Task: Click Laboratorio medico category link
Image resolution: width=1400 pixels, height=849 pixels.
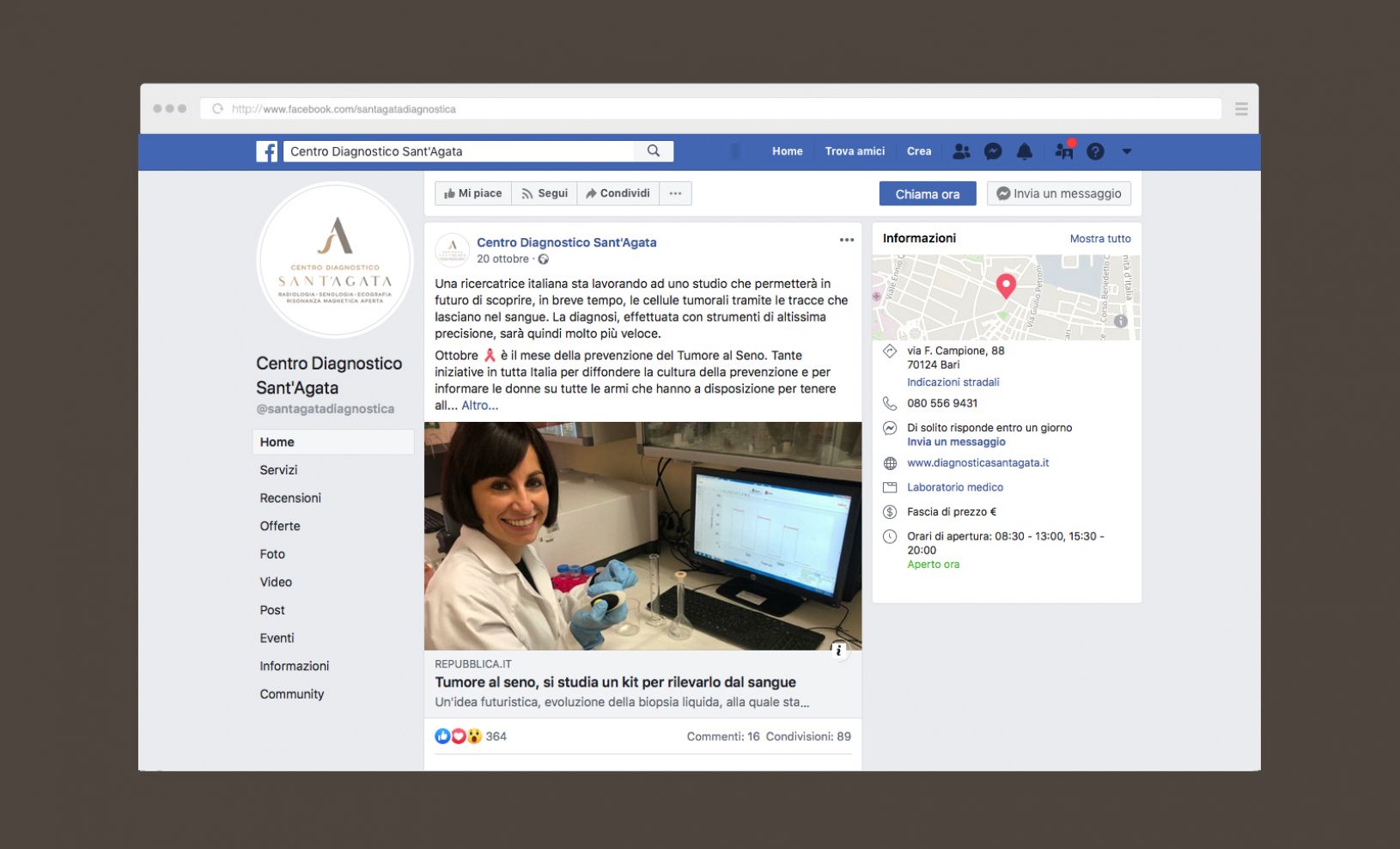Action: pos(955,487)
